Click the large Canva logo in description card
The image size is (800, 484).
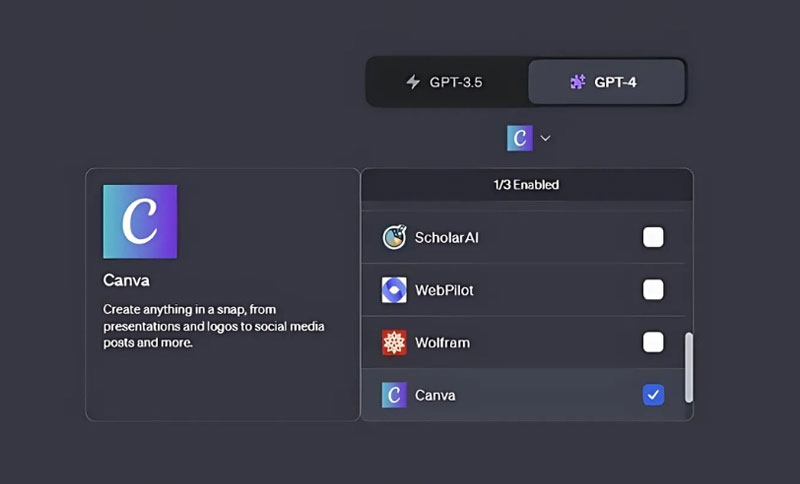pos(140,222)
